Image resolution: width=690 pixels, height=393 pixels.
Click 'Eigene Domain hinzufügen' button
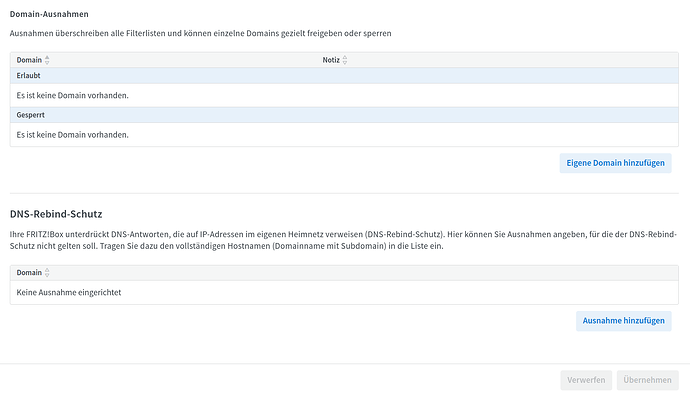click(615, 163)
